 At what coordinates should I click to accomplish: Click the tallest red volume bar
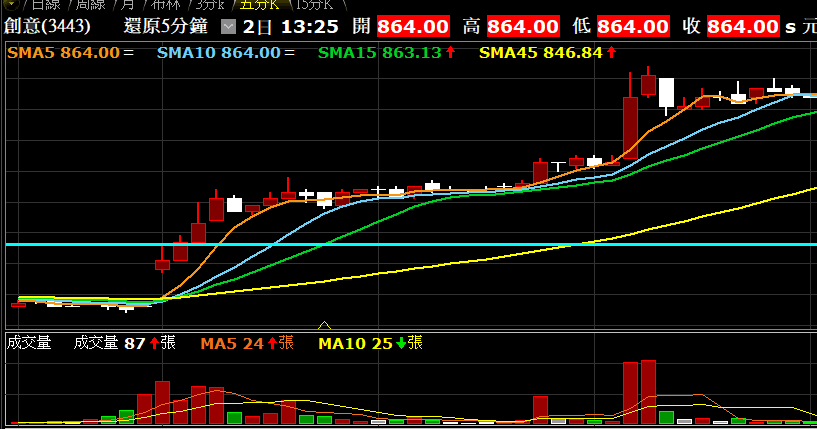pos(649,392)
